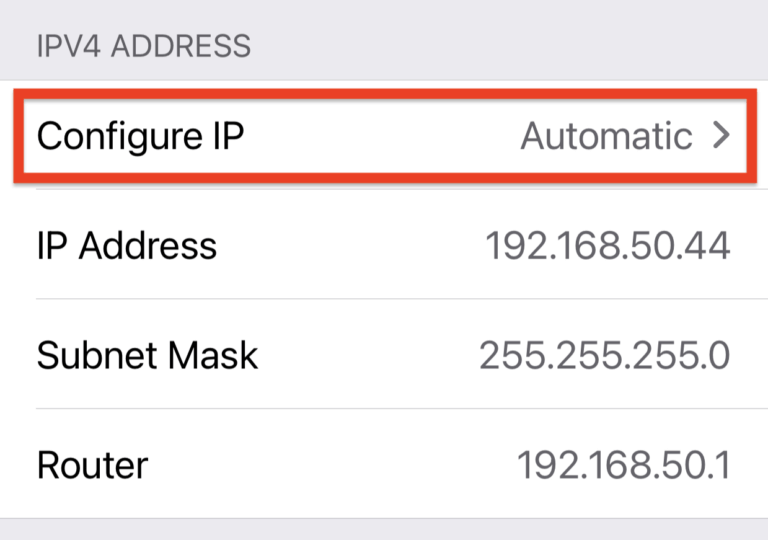Tap blank middle of the IP Address row
Screen dimensions: 768x540
pos(350,245)
